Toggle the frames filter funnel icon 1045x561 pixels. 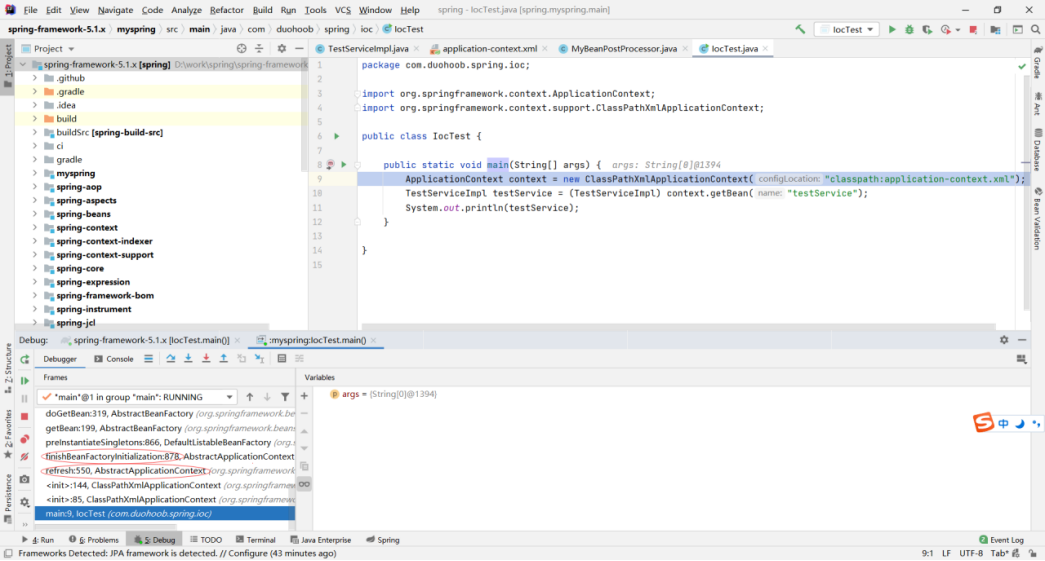point(285,397)
